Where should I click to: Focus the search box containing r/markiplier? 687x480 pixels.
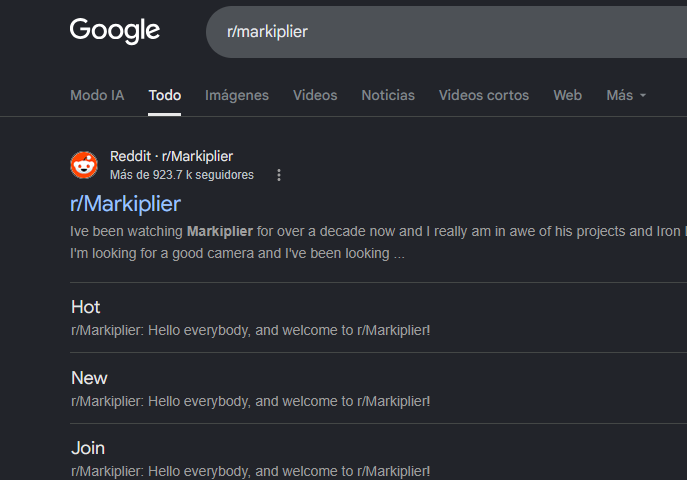click(446, 32)
